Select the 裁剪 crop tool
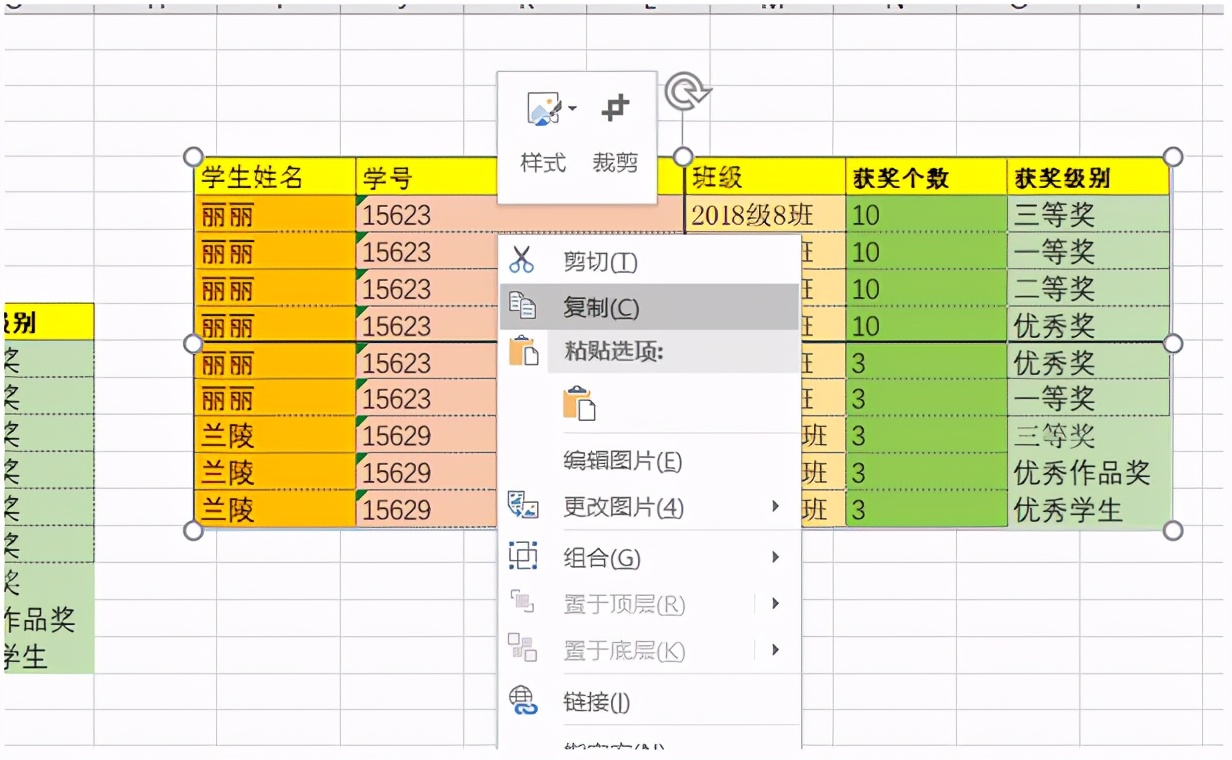 pyautogui.click(x=615, y=134)
